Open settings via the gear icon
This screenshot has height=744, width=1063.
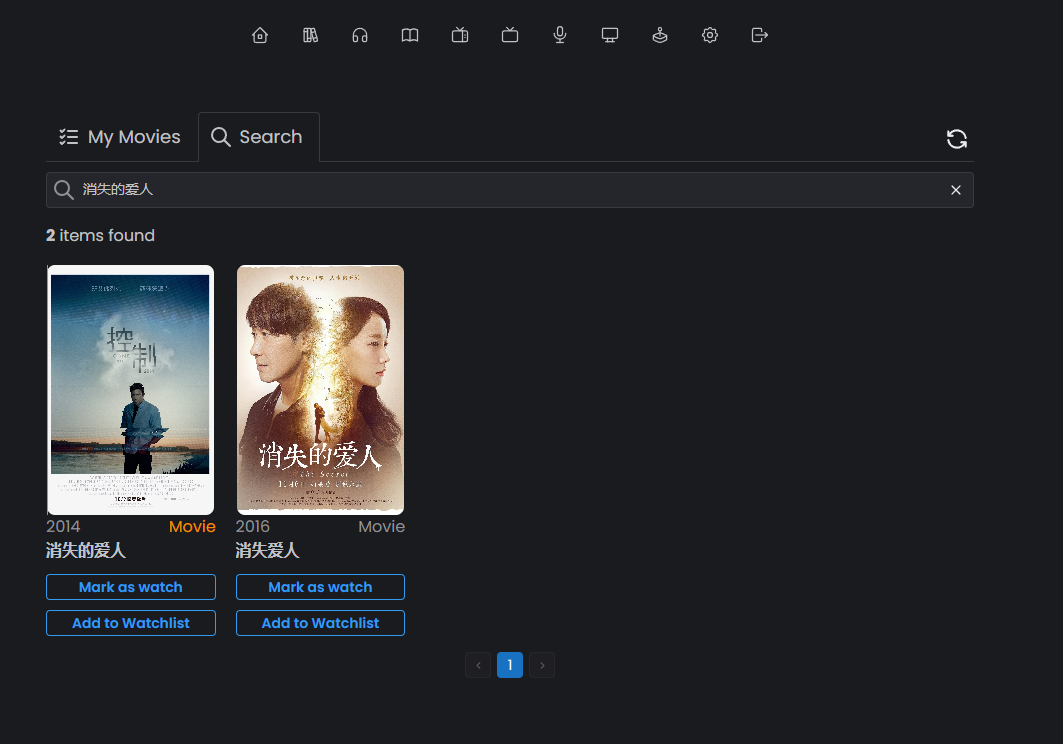click(x=710, y=36)
